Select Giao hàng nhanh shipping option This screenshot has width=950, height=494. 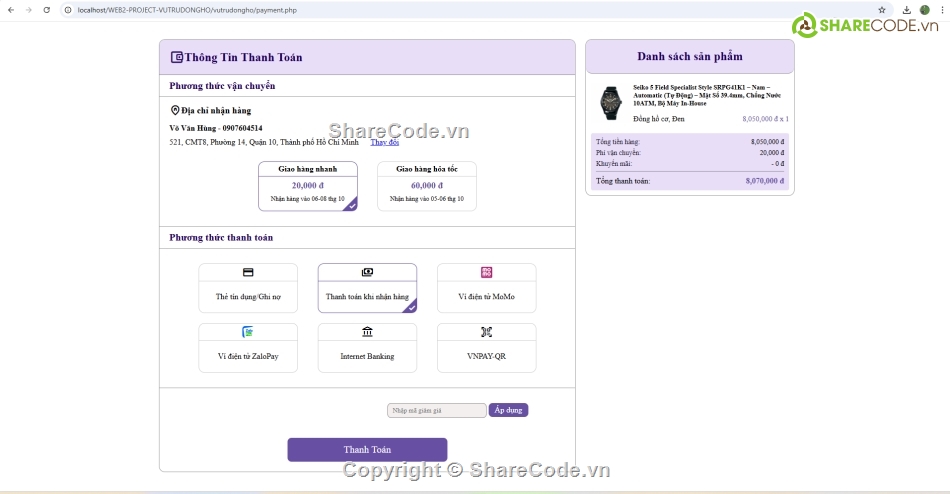(x=307, y=186)
